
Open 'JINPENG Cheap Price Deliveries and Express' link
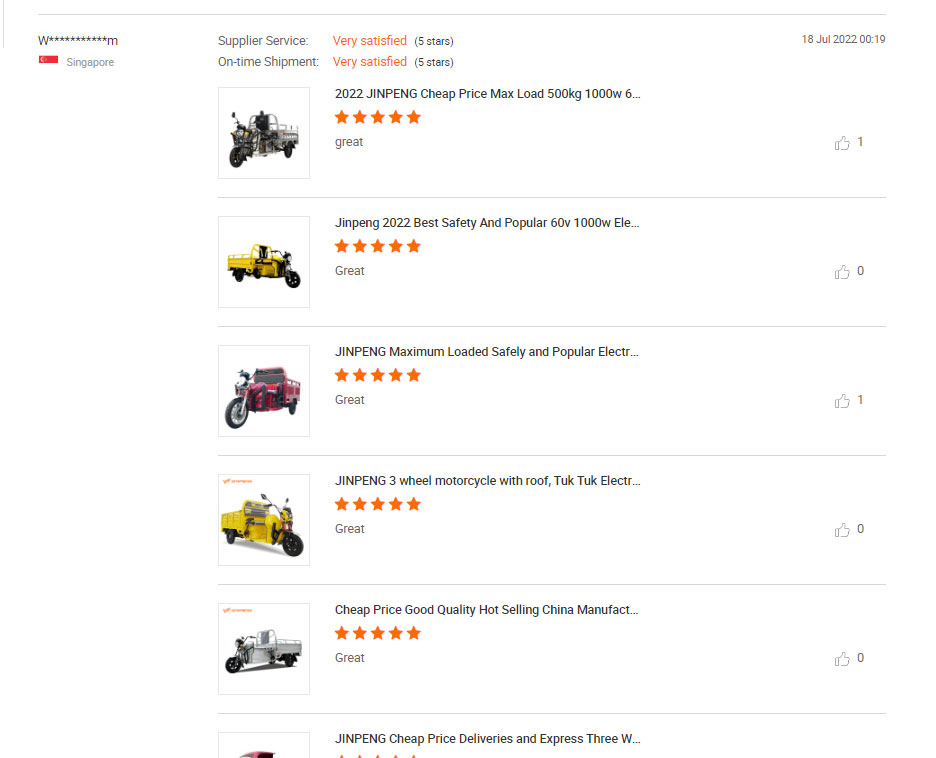487,738
